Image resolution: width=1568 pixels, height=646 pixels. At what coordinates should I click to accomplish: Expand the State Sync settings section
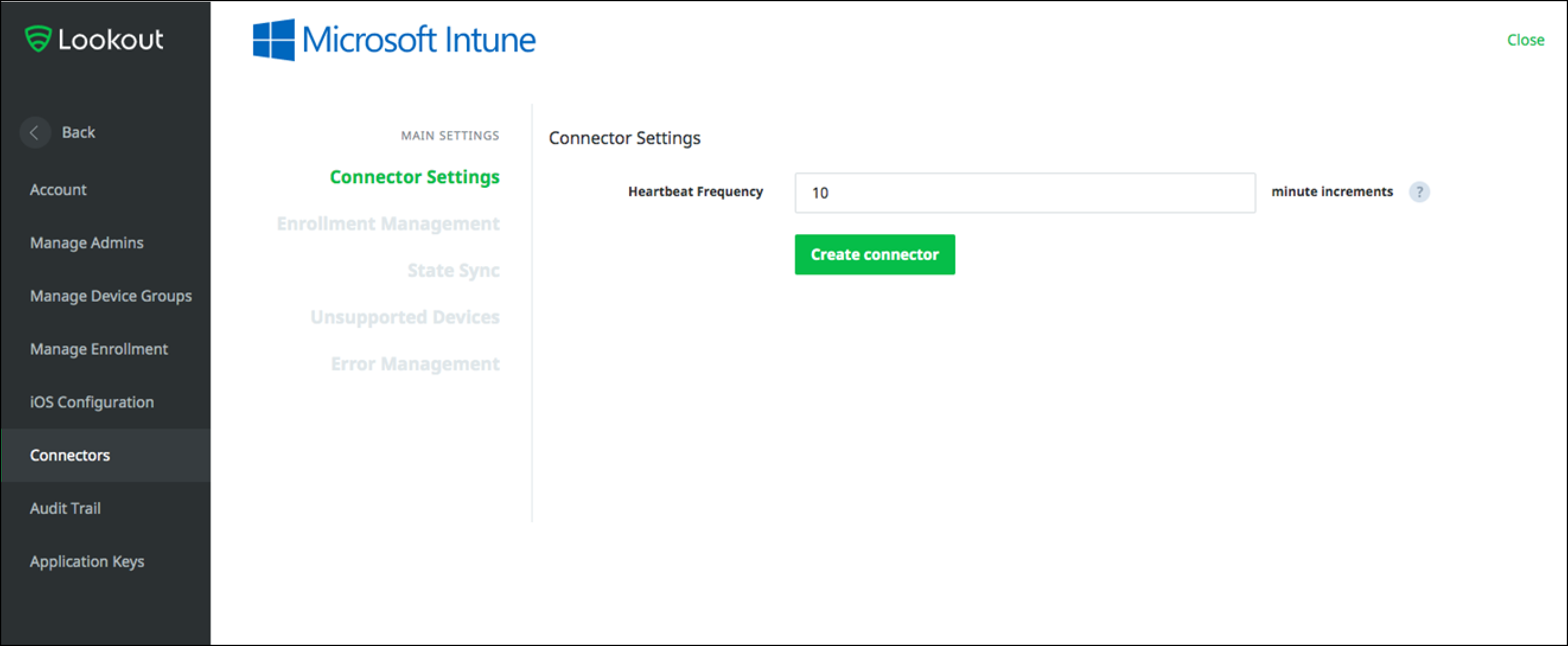point(455,270)
